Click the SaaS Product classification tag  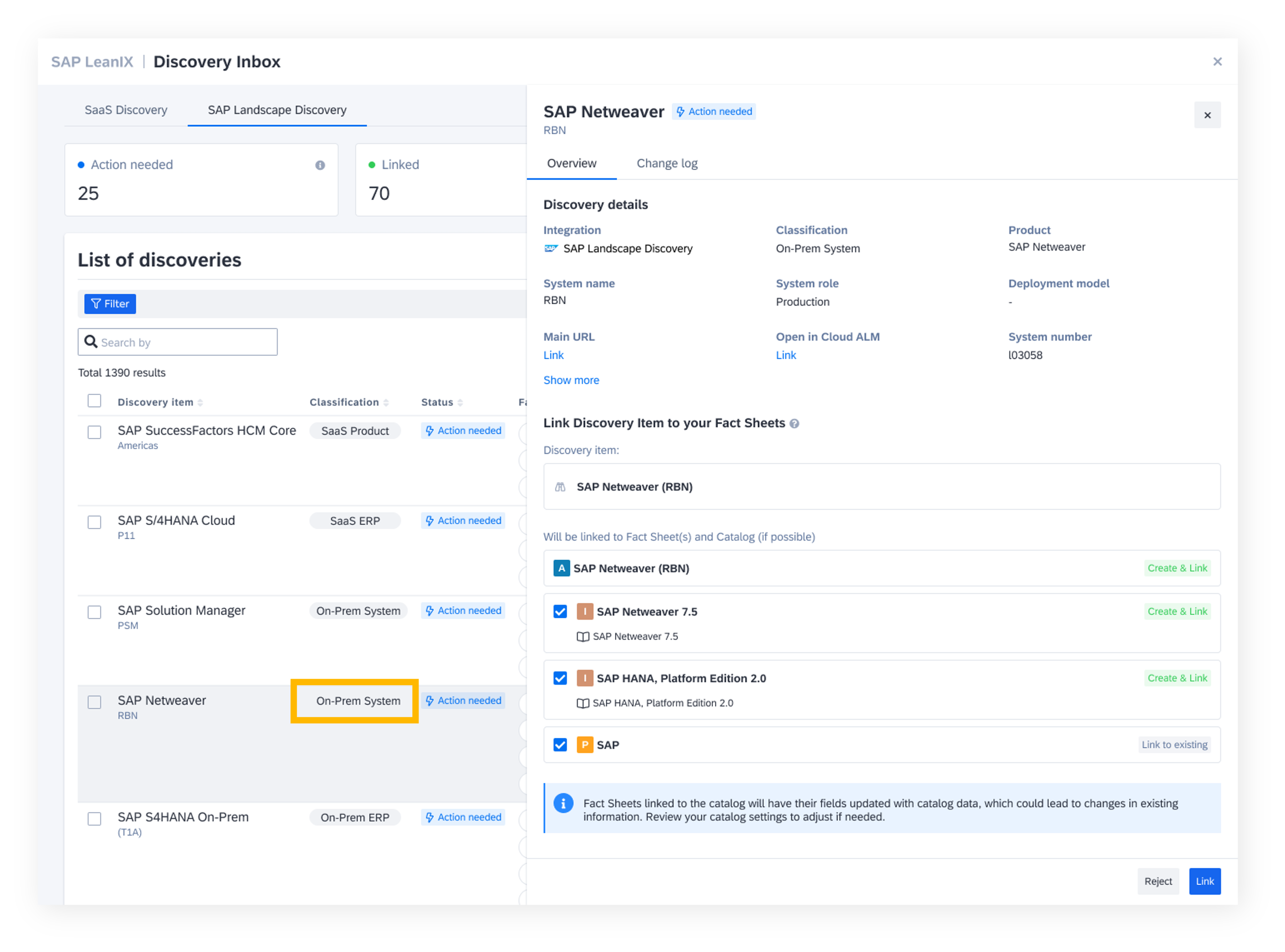coord(355,431)
